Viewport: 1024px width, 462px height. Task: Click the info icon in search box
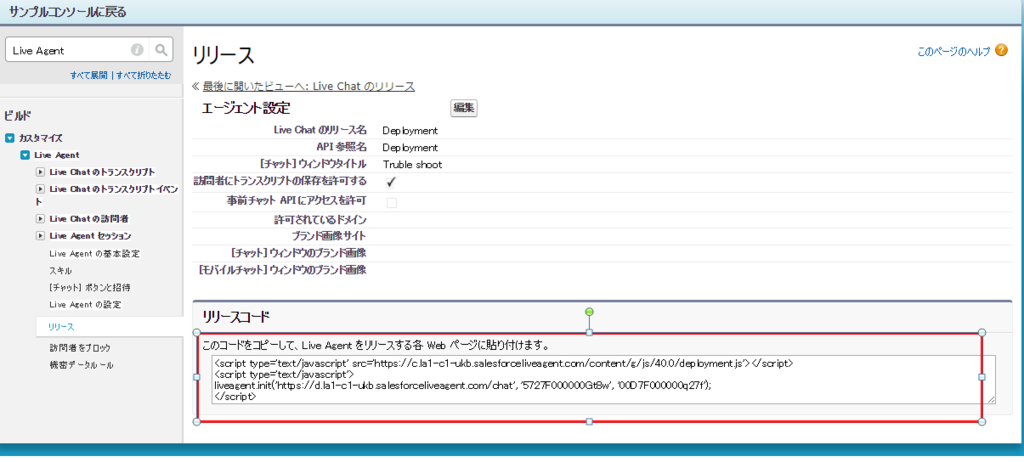click(137, 50)
